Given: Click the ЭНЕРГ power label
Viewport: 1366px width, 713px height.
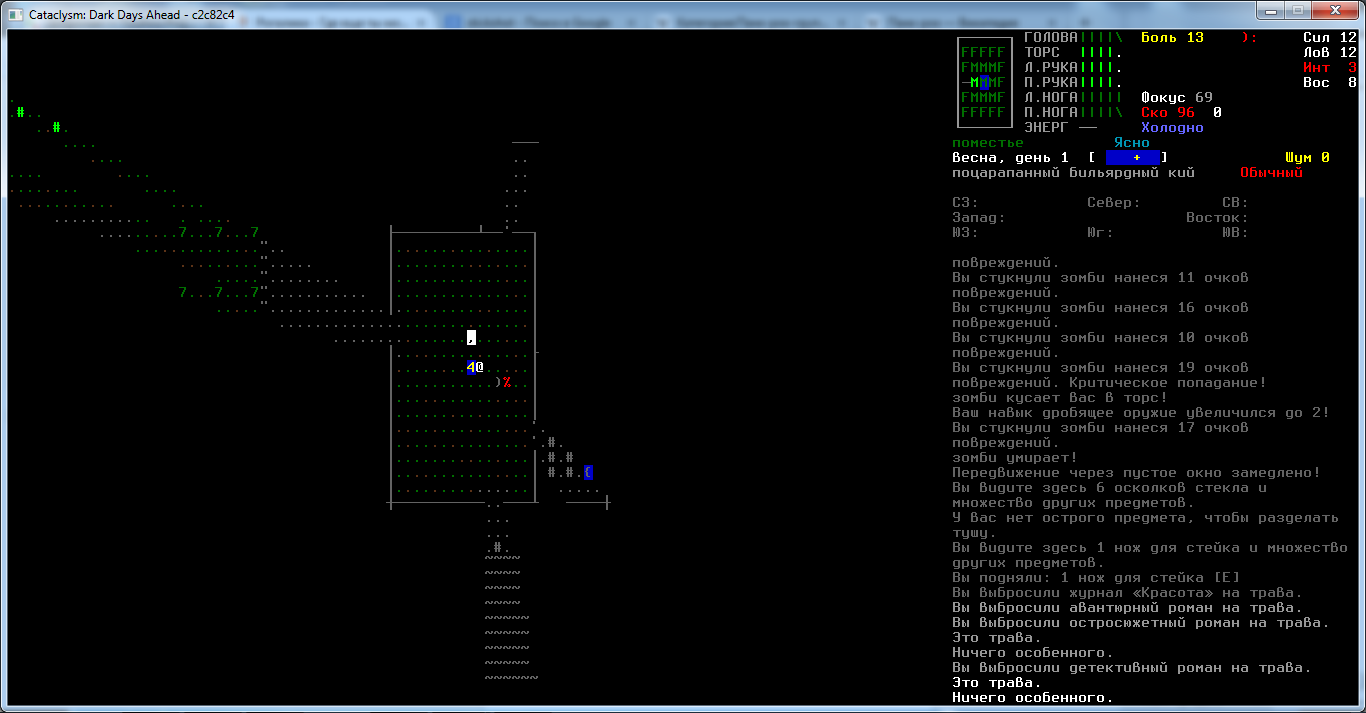Looking at the screenshot, I should pyautogui.click(x=1047, y=127).
